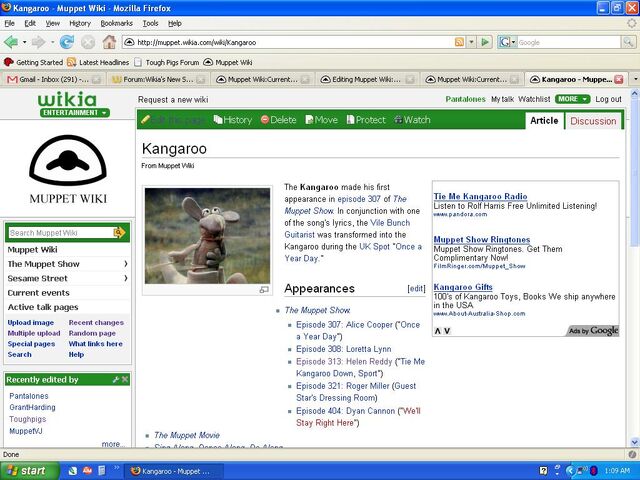Click the Forward arrow button
The image size is (640, 480).
tap(38, 42)
